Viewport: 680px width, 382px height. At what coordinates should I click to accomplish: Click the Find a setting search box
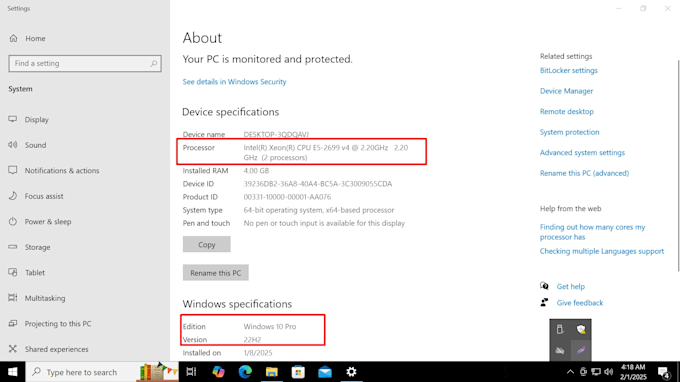pyautogui.click(x=85, y=63)
